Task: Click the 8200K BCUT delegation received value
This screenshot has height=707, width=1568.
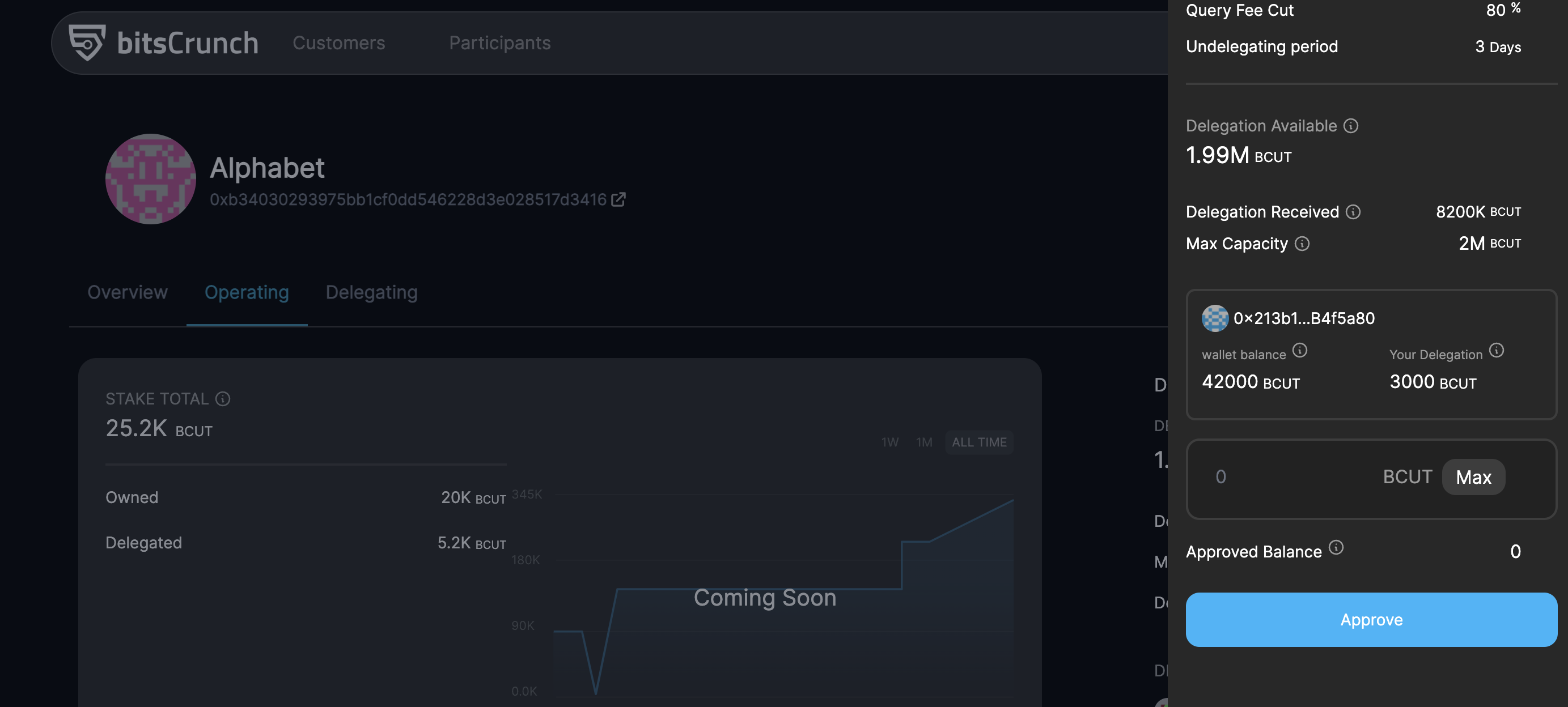Action: coord(1478,212)
